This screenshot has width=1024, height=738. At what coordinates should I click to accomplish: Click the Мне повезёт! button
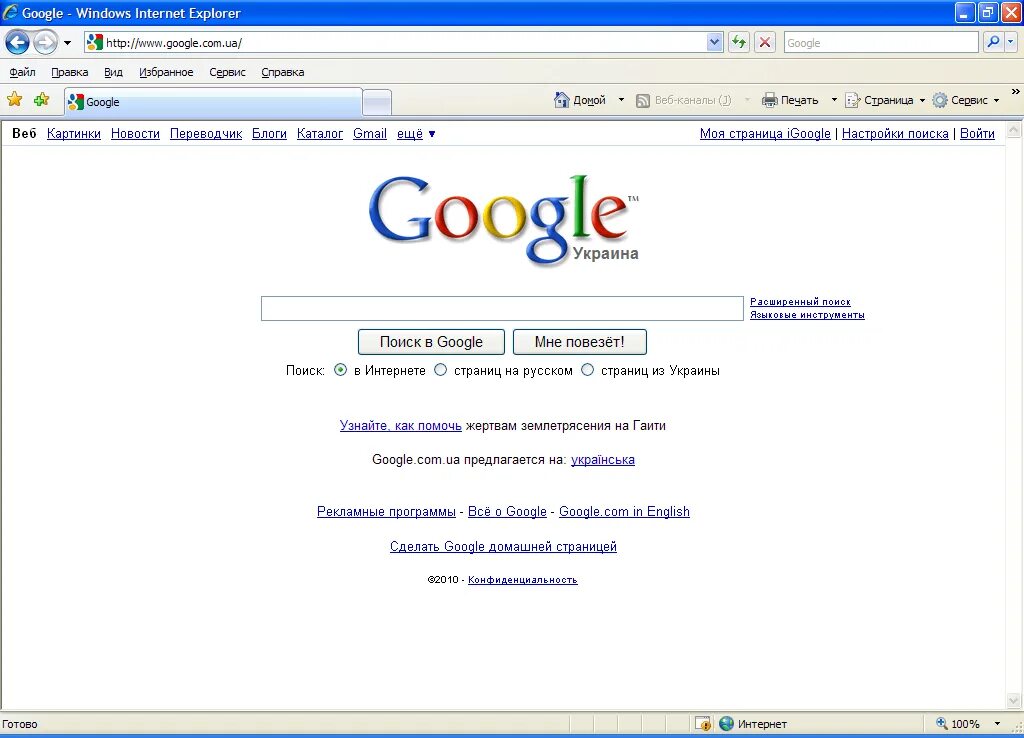[579, 342]
